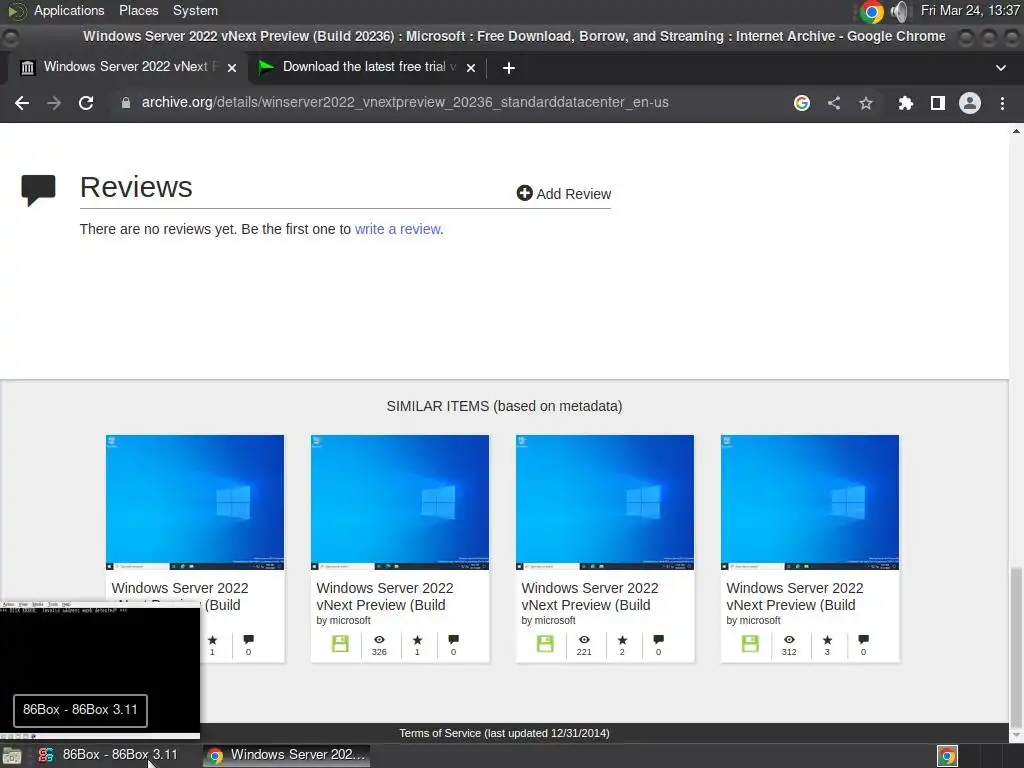Viewport: 1024px width, 768px height.
Task: Open third similar item thumbnail with 221 views
Action: [x=605, y=502]
